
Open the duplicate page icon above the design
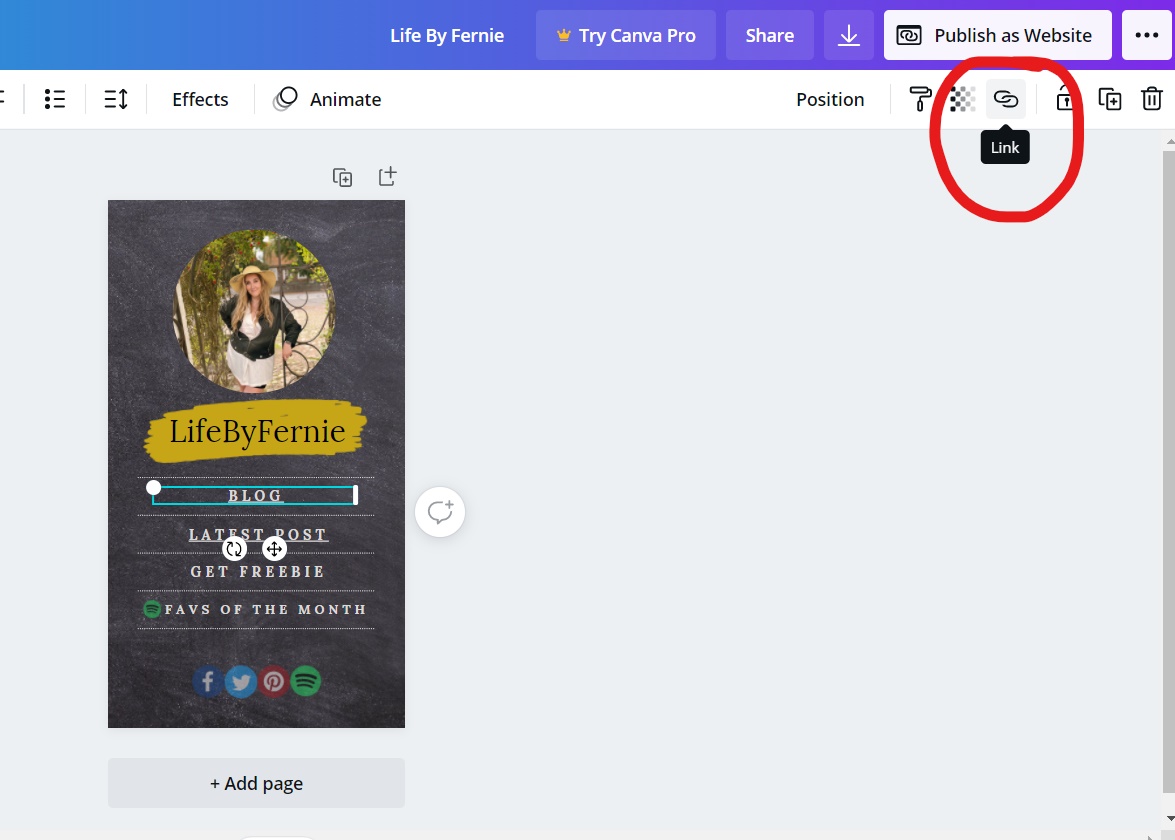pyautogui.click(x=342, y=176)
